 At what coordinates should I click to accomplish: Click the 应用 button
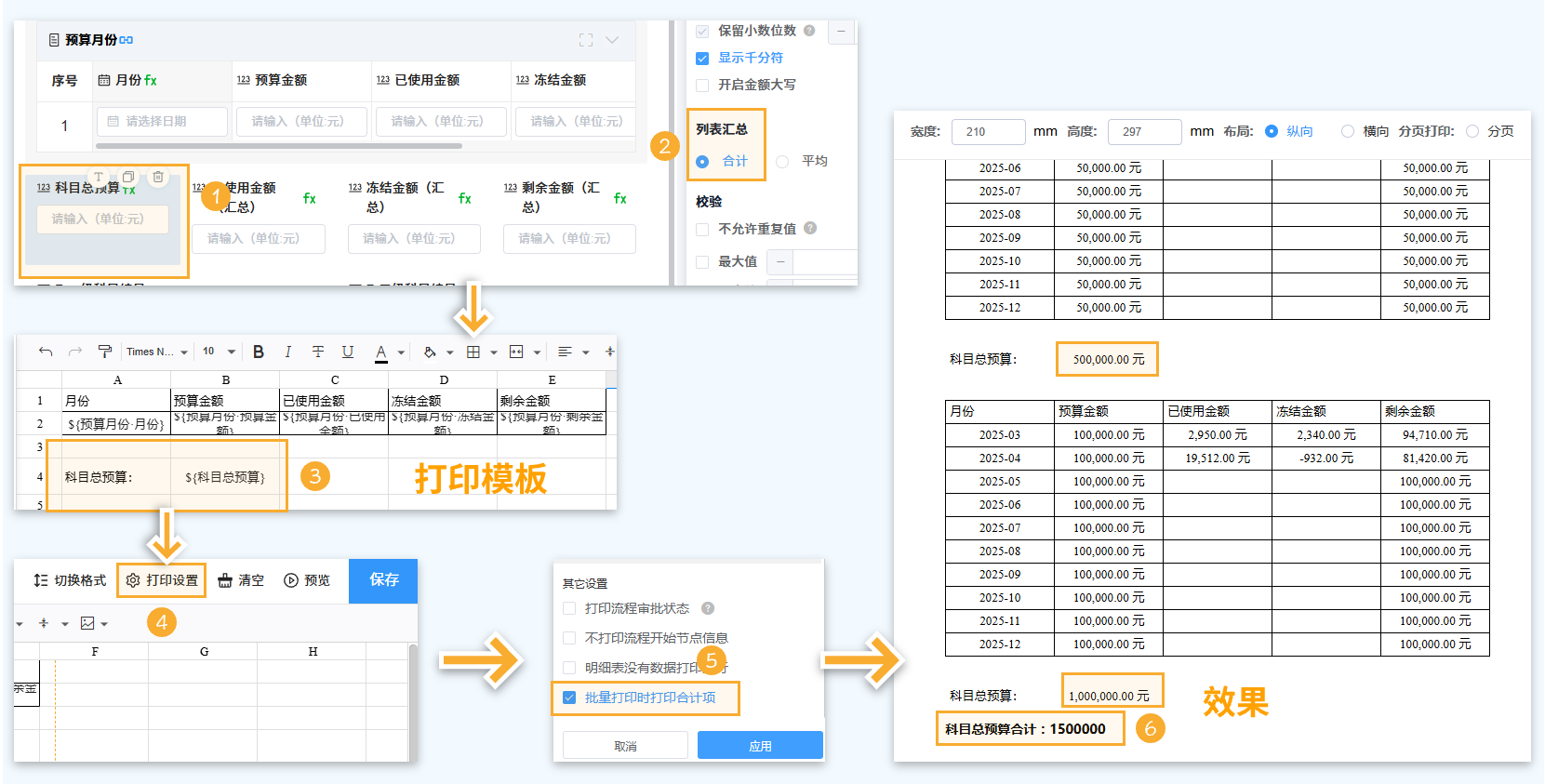point(760,746)
